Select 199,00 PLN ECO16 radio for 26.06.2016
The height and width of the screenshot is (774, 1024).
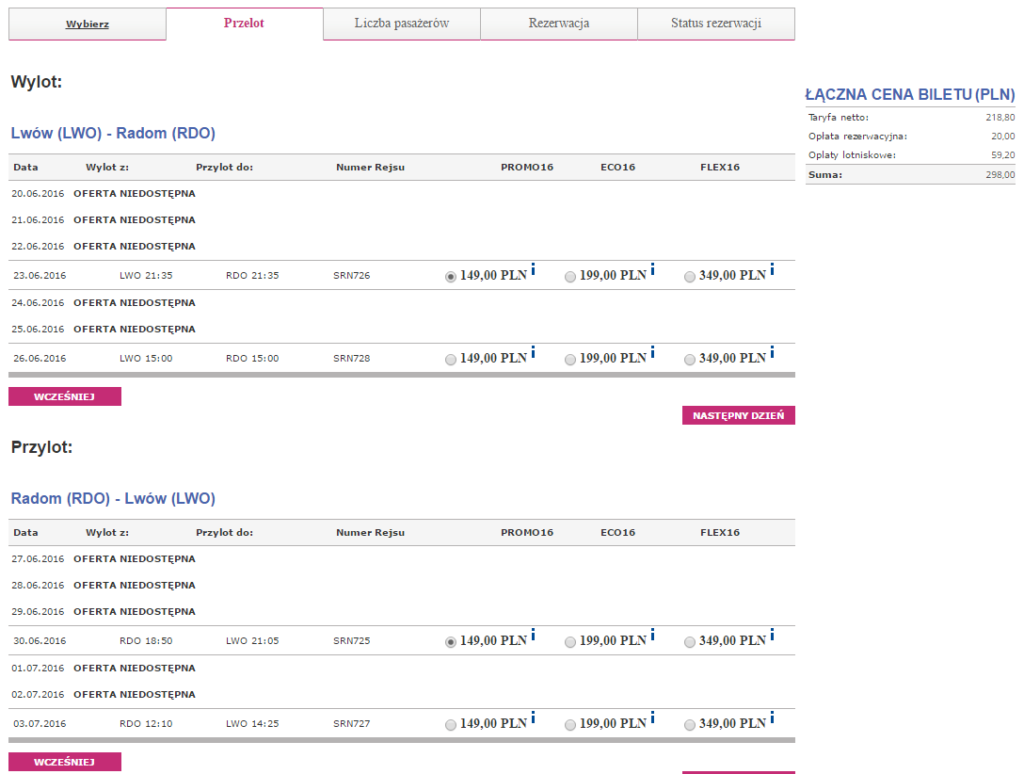point(570,360)
